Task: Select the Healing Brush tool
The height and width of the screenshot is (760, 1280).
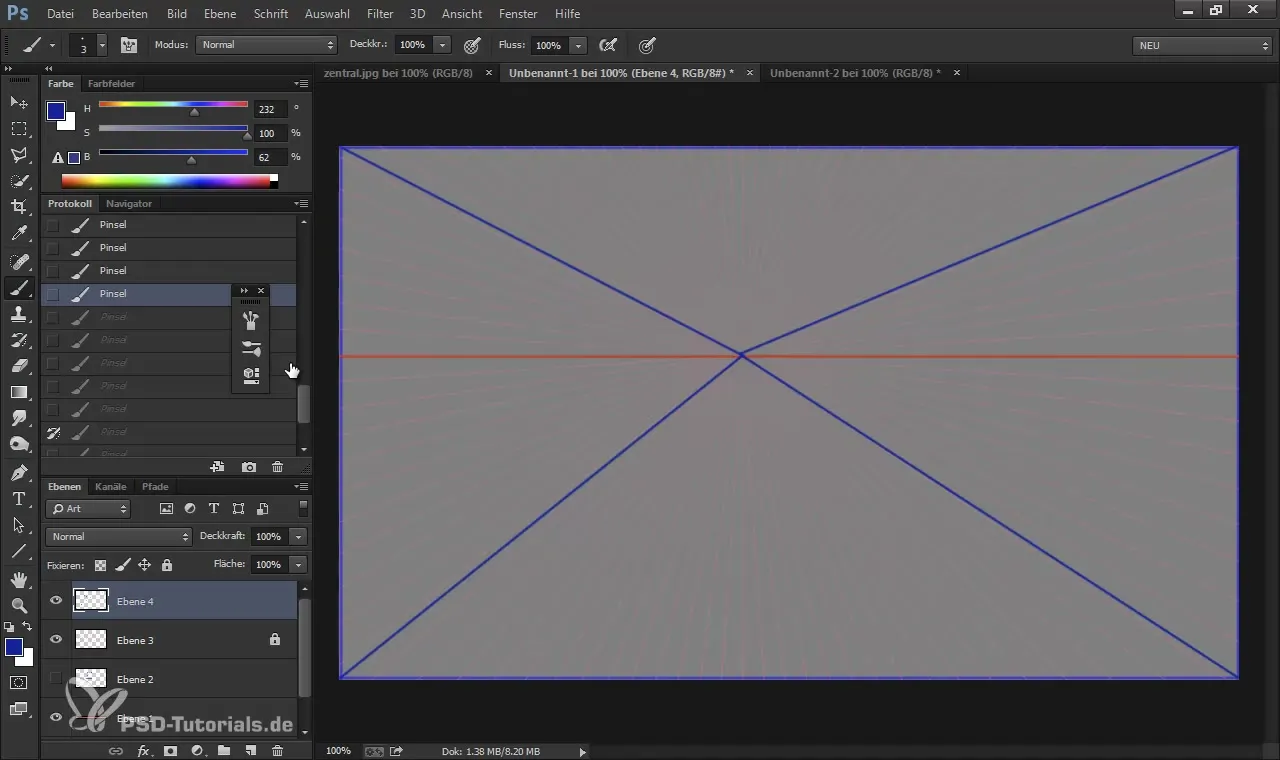Action: click(19, 262)
